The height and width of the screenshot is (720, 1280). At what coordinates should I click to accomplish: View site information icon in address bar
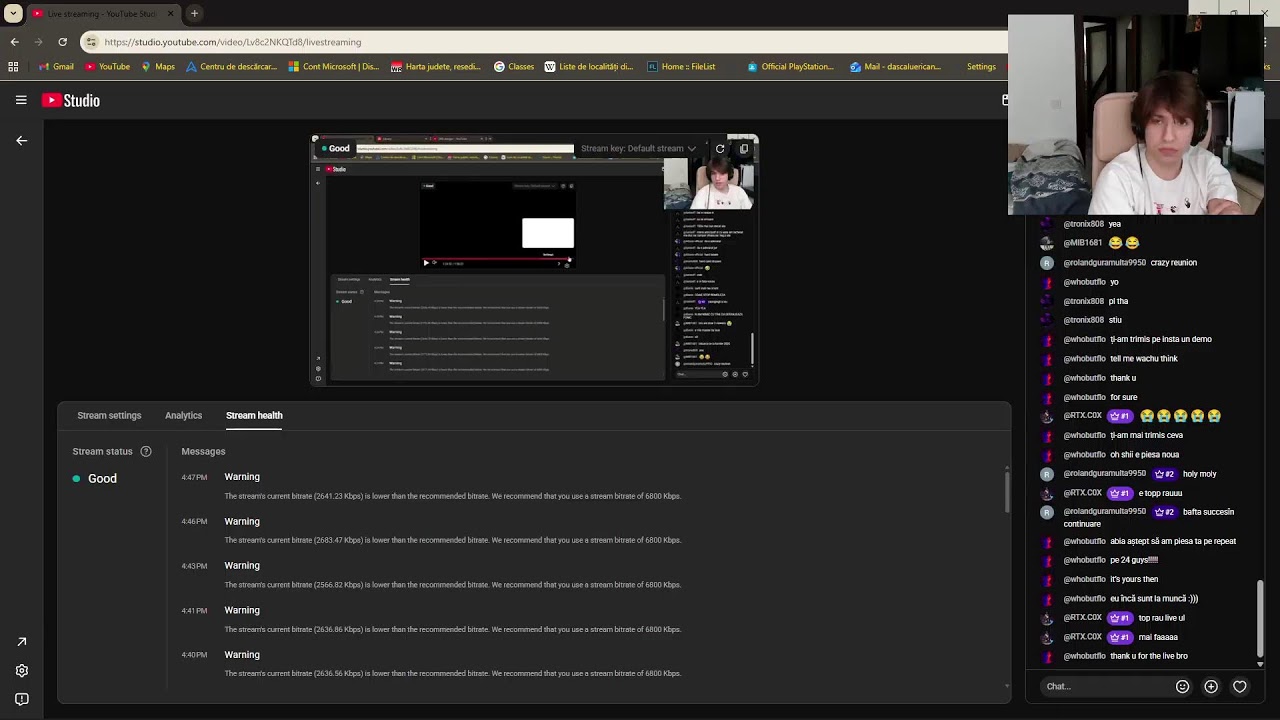91,42
